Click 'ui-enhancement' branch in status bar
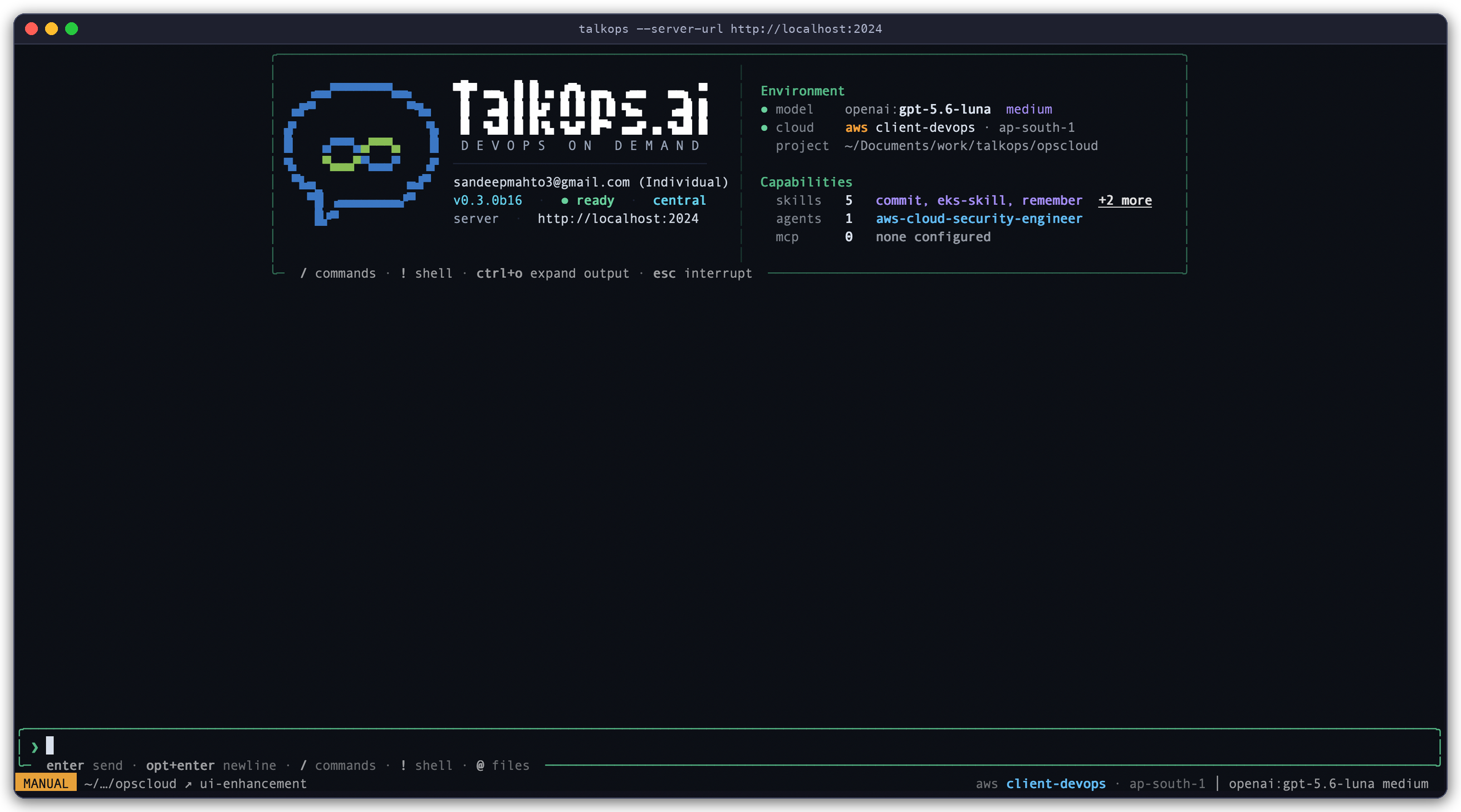This screenshot has width=1461, height=812. (253, 784)
